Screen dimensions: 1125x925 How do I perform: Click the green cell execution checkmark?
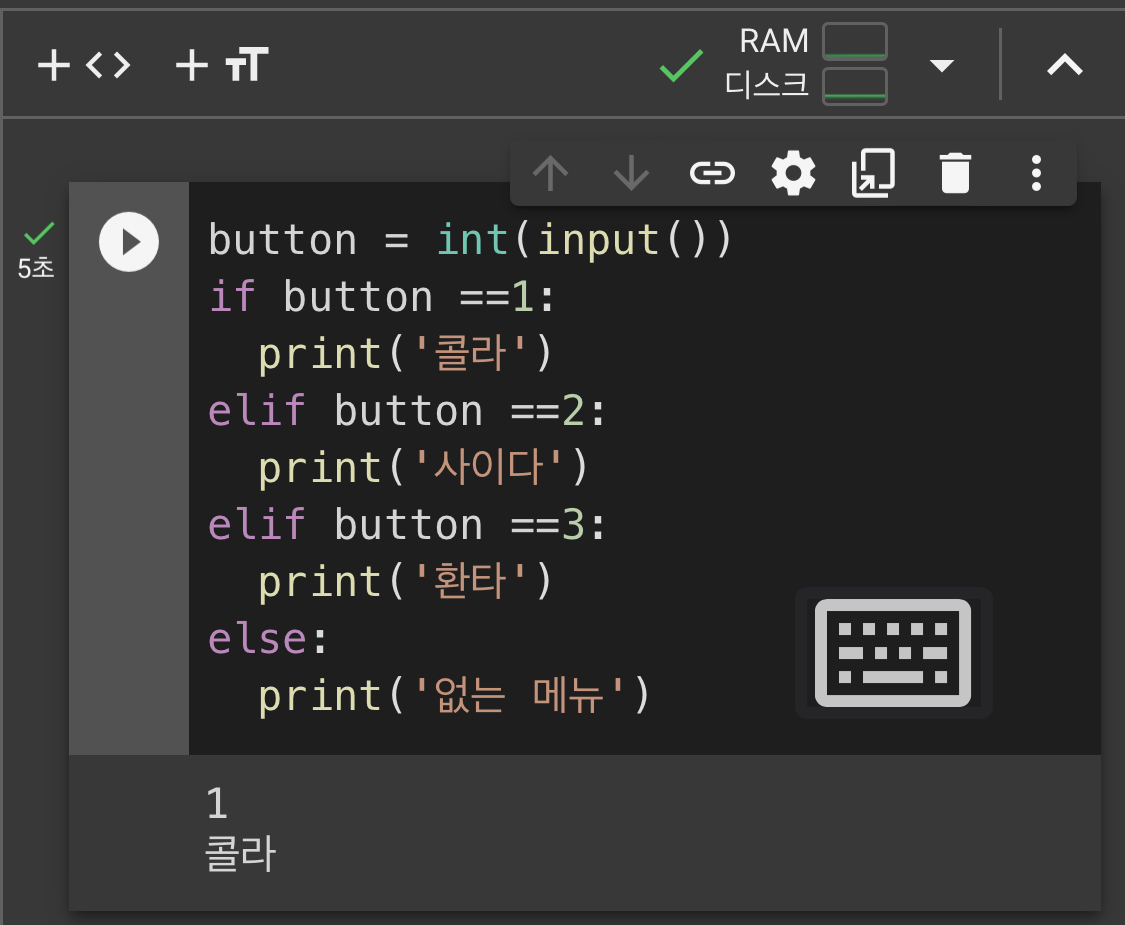(x=39, y=233)
